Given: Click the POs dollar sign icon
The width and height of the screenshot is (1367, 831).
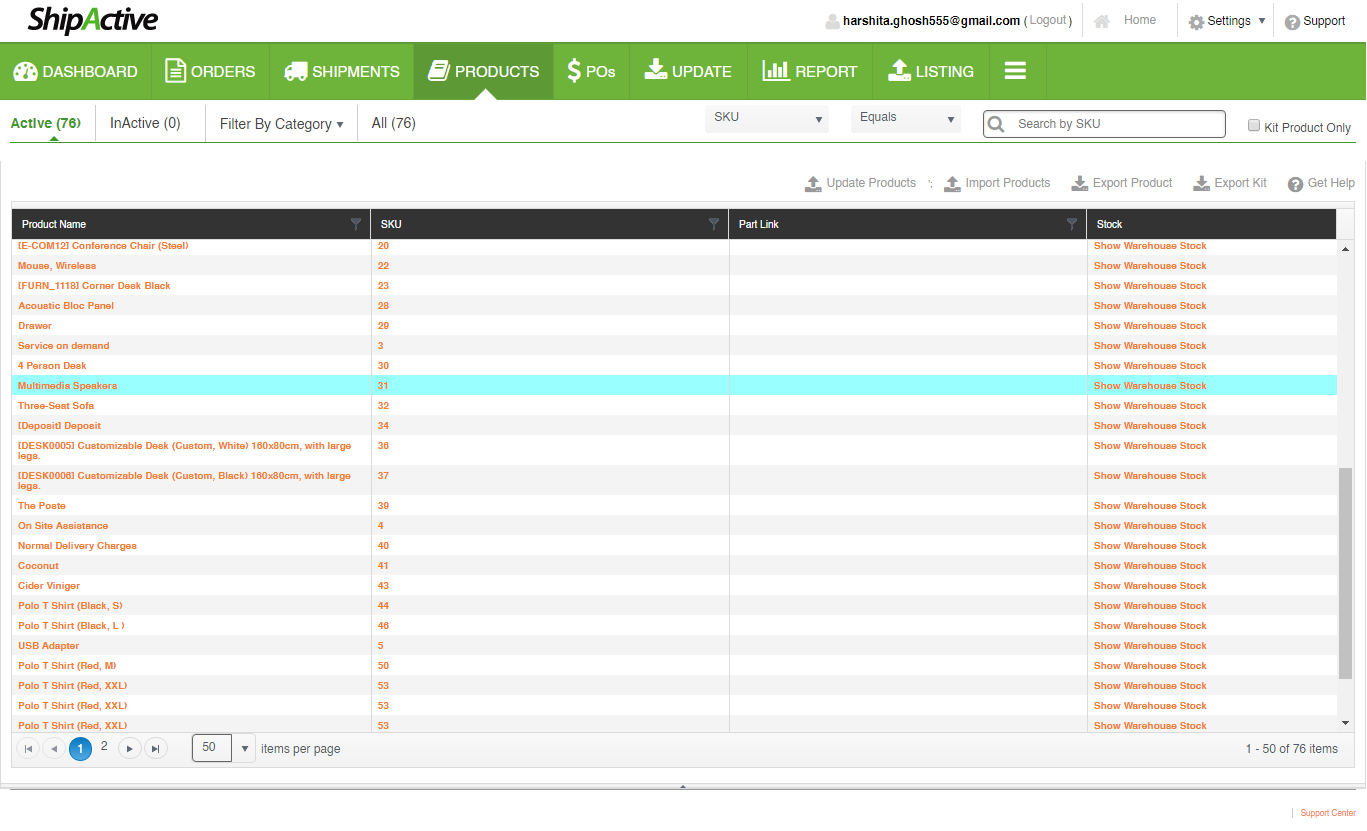Looking at the screenshot, I should (574, 71).
